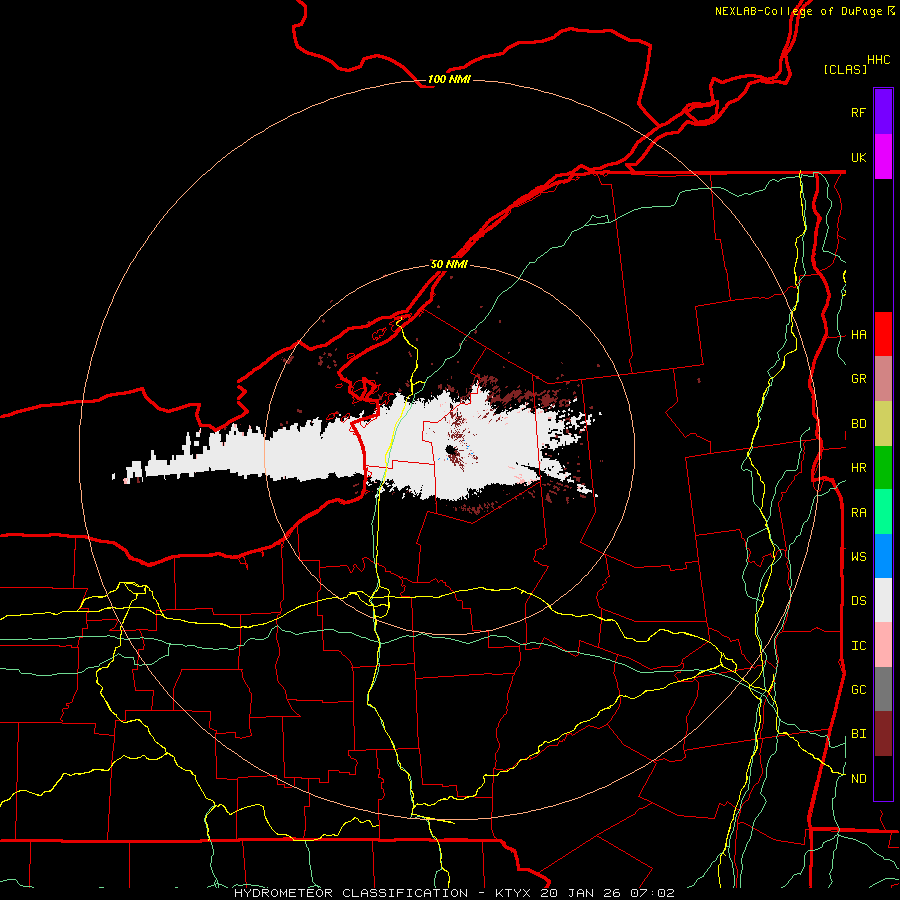The height and width of the screenshot is (900, 900).
Task: Click the HHC product code label
Action: pos(878,60)
